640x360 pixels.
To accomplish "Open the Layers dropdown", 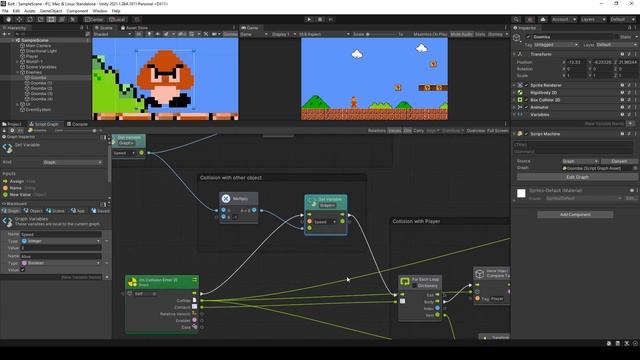I will pyautogui.click(x=593, y=19).
